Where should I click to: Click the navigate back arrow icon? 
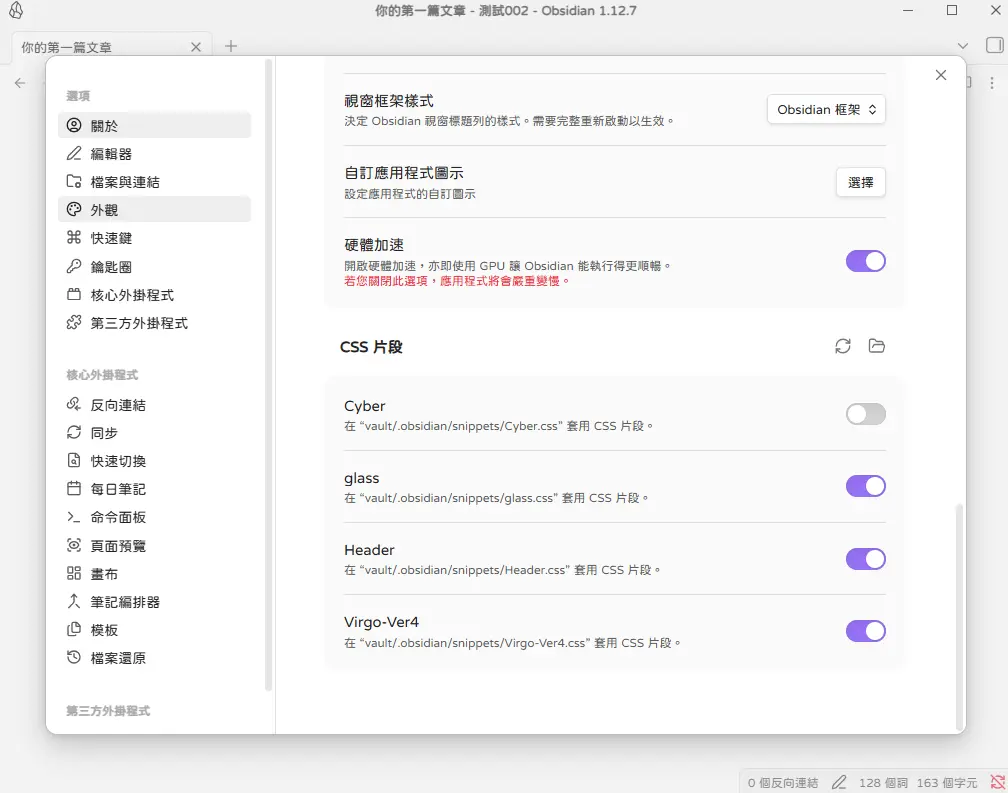(20, 83)
